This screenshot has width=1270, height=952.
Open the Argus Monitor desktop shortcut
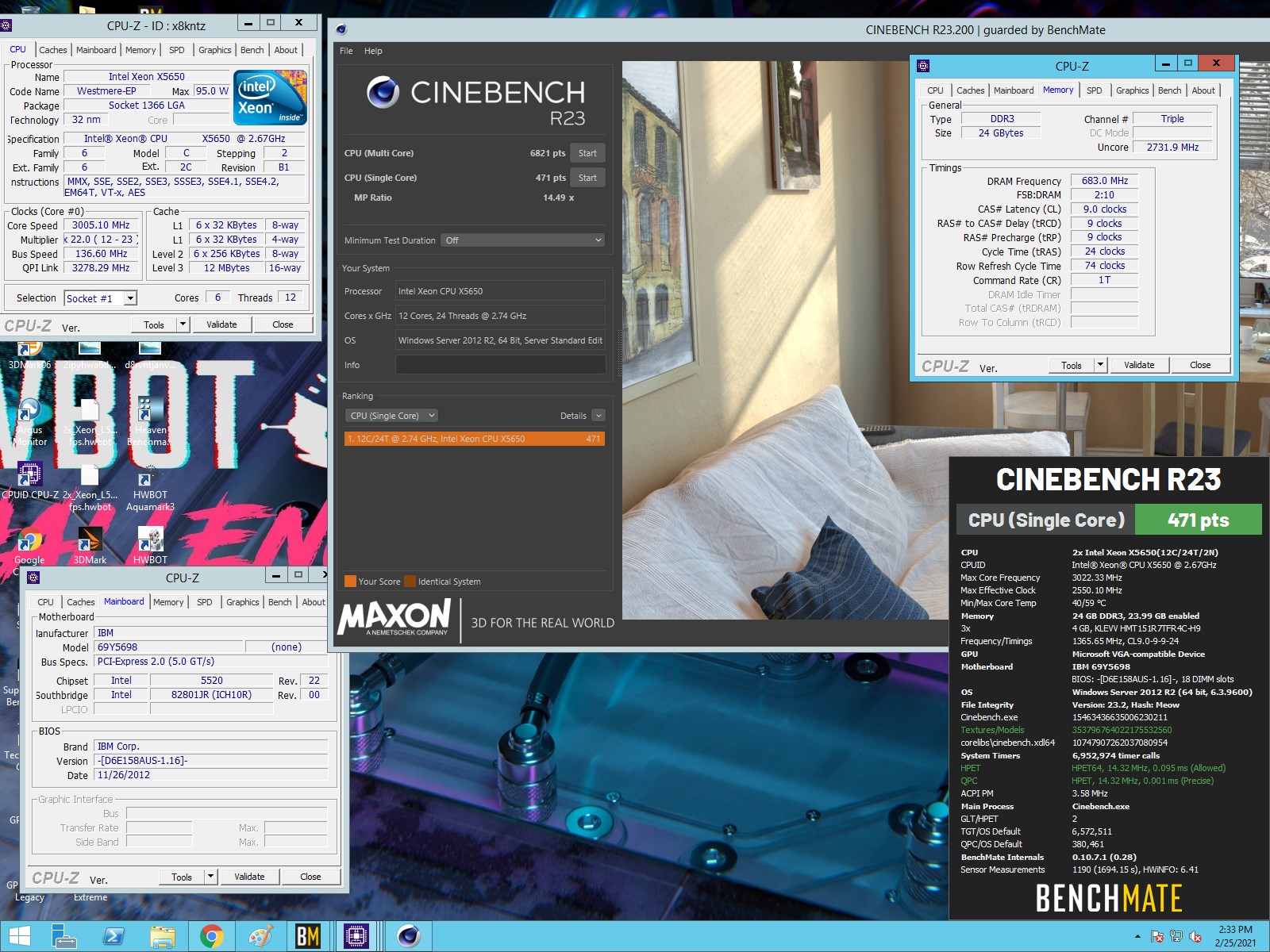29,423
